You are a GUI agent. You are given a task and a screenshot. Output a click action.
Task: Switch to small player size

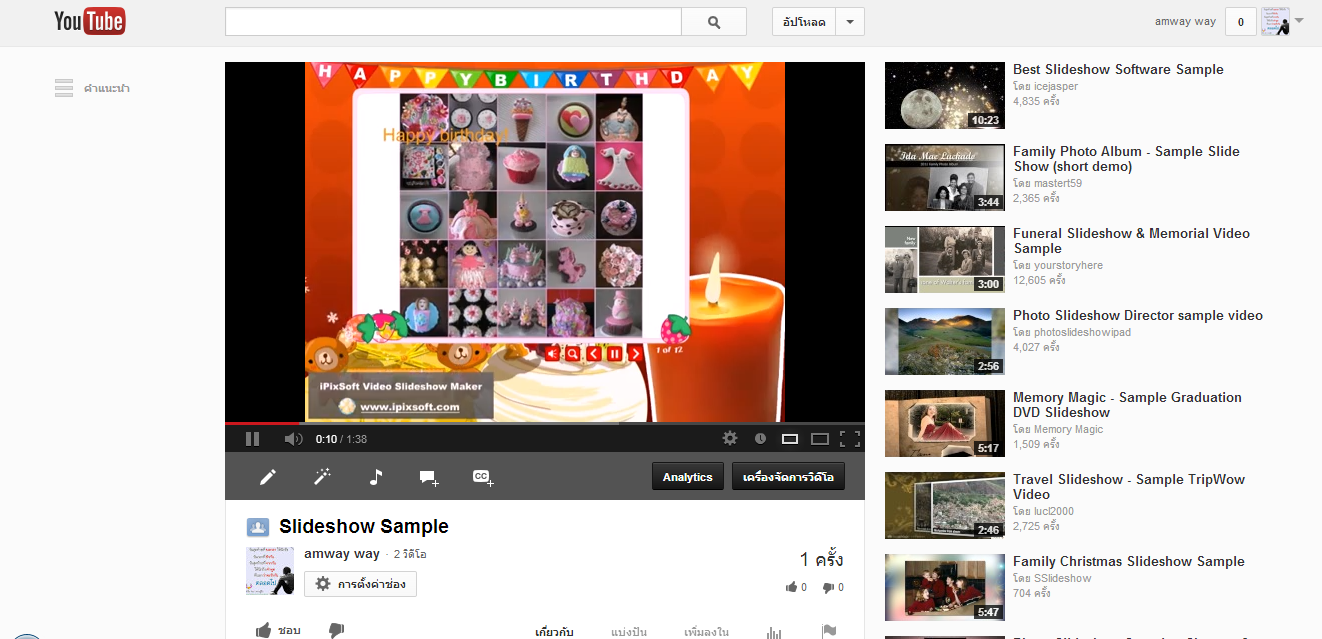pyautogui.click(x=790, y=438)
